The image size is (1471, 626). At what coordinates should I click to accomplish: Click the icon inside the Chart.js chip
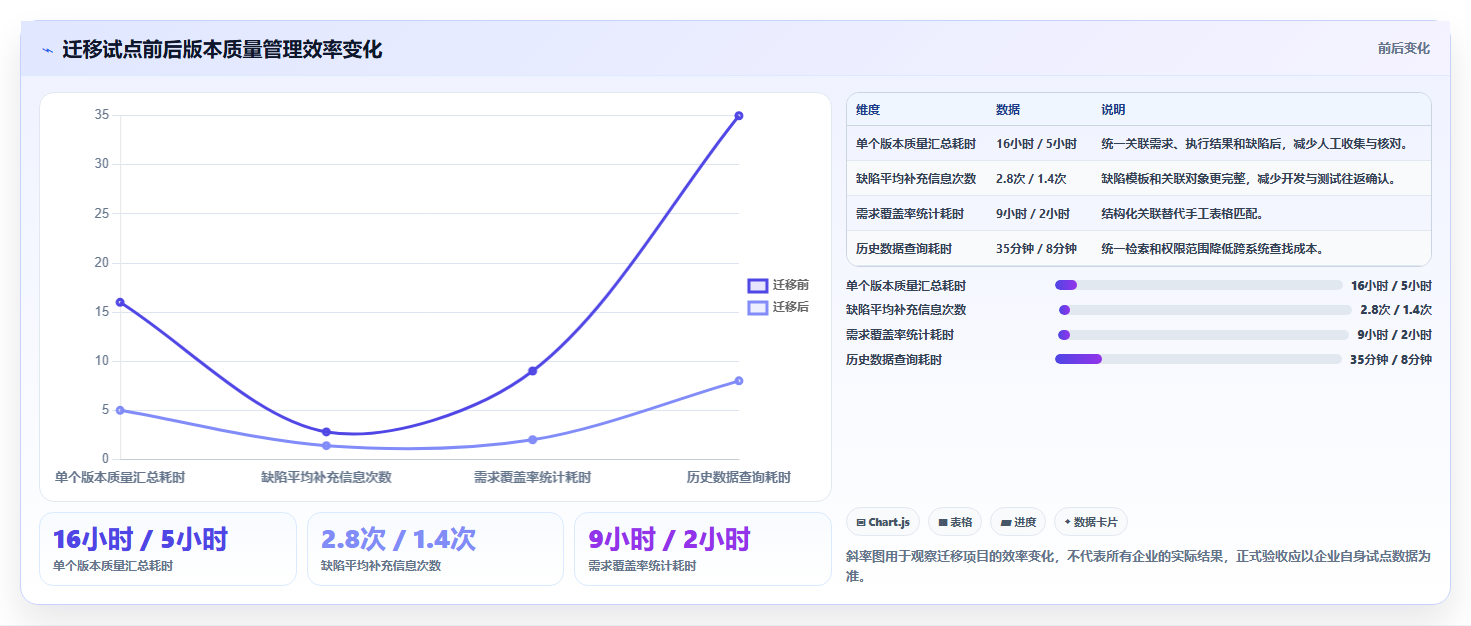click(860, 522)
